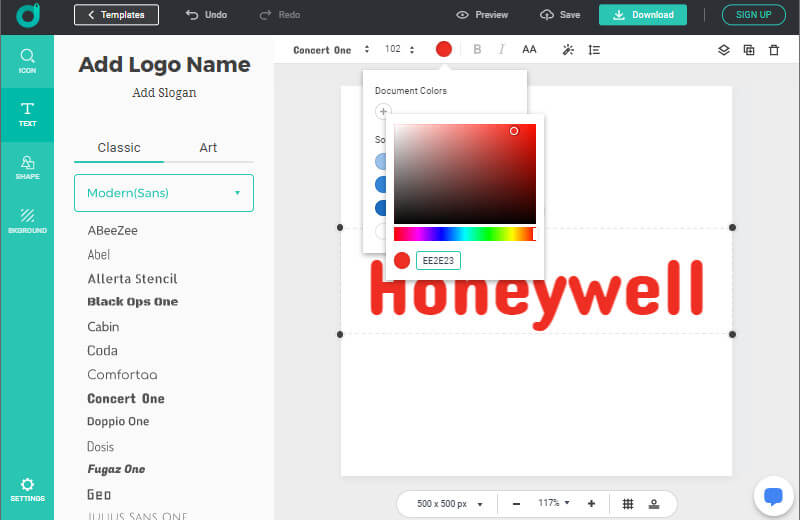Viewport: 800px width, 520px height.
Task: Select the Text tool in sidebar
Action: 27,114
